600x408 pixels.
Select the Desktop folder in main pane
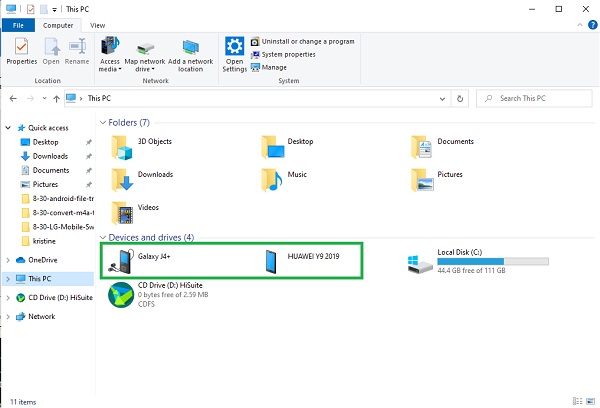(x=287, y=147)
